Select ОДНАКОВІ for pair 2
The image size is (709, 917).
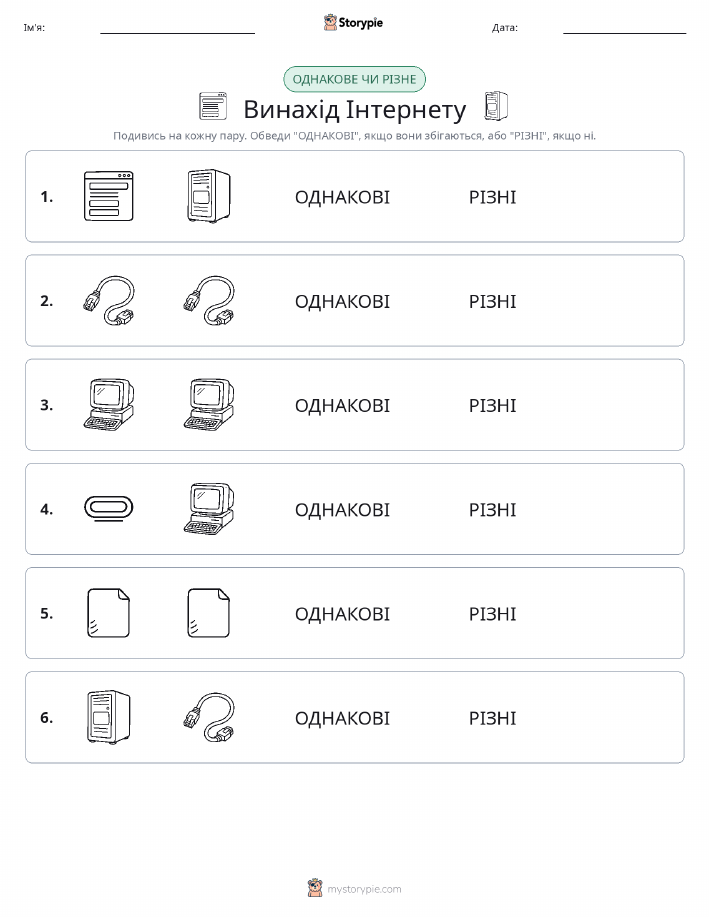[342, 302]
